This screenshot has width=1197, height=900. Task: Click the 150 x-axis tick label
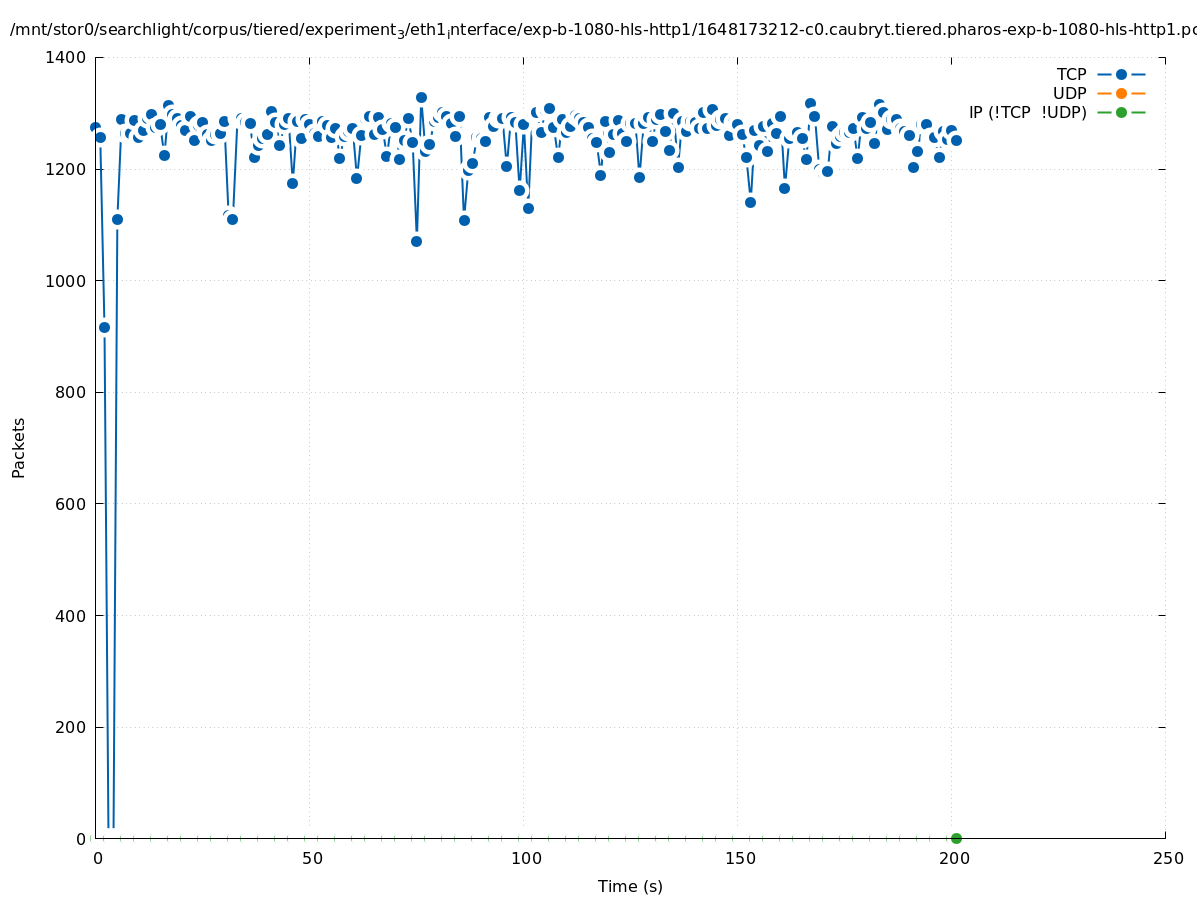pos(739,858)
